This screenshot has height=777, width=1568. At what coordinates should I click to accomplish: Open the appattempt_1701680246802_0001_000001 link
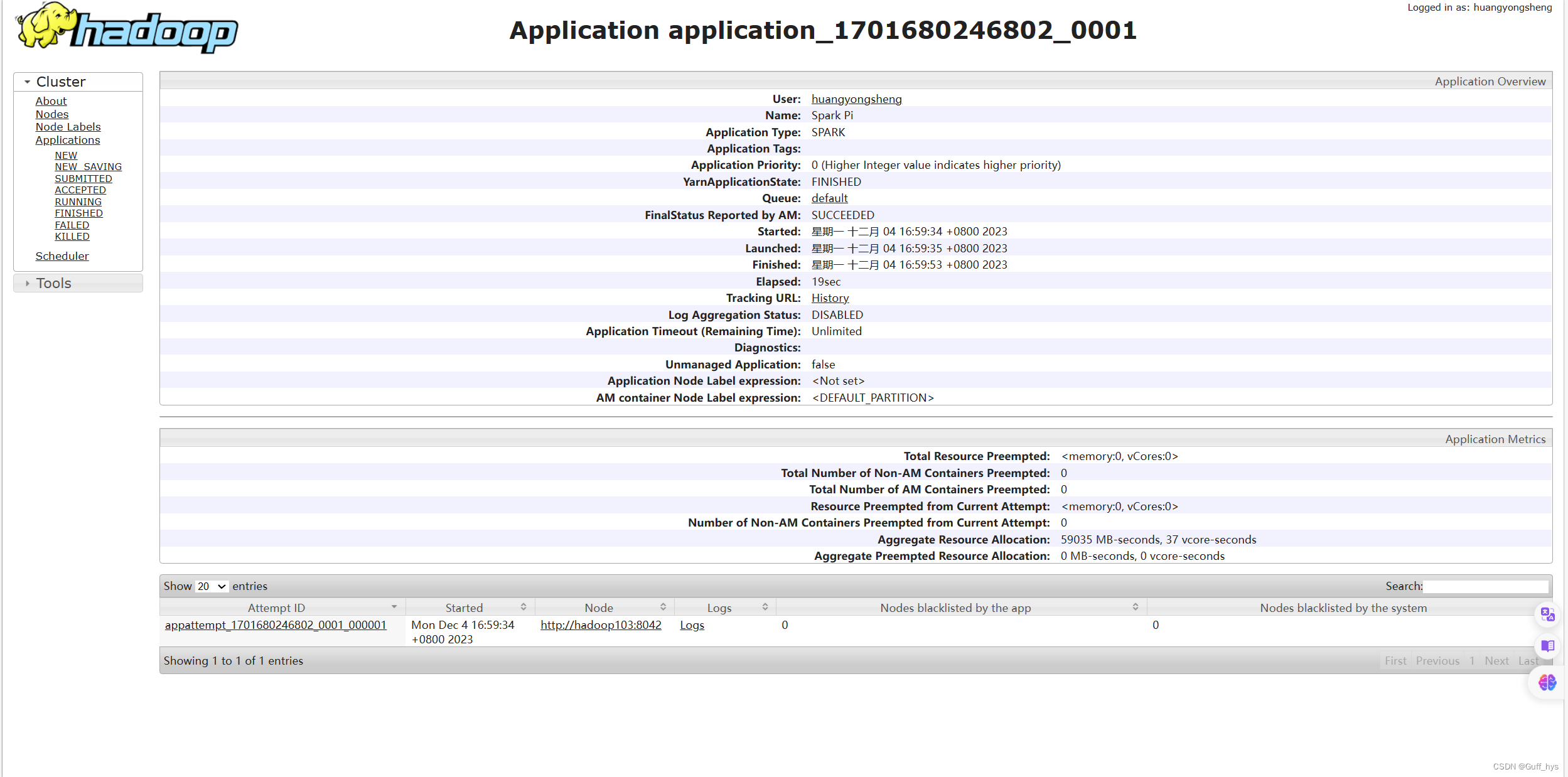[x=276, y=625]
